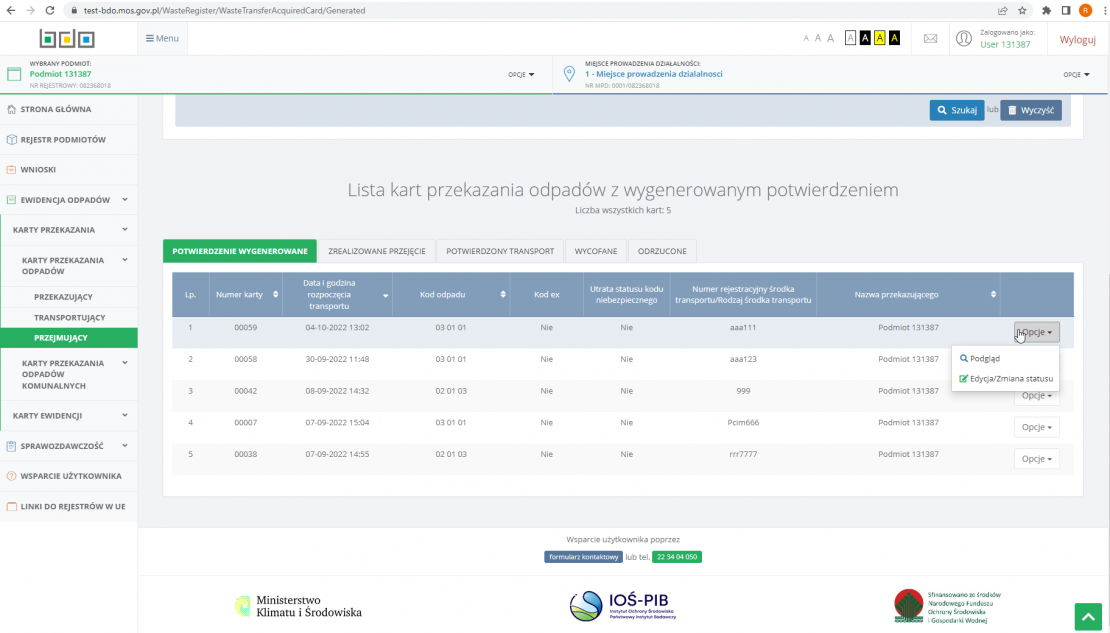Bookmark this page with the star icon
This screenshot has height=633, width=1110.
1022,10
